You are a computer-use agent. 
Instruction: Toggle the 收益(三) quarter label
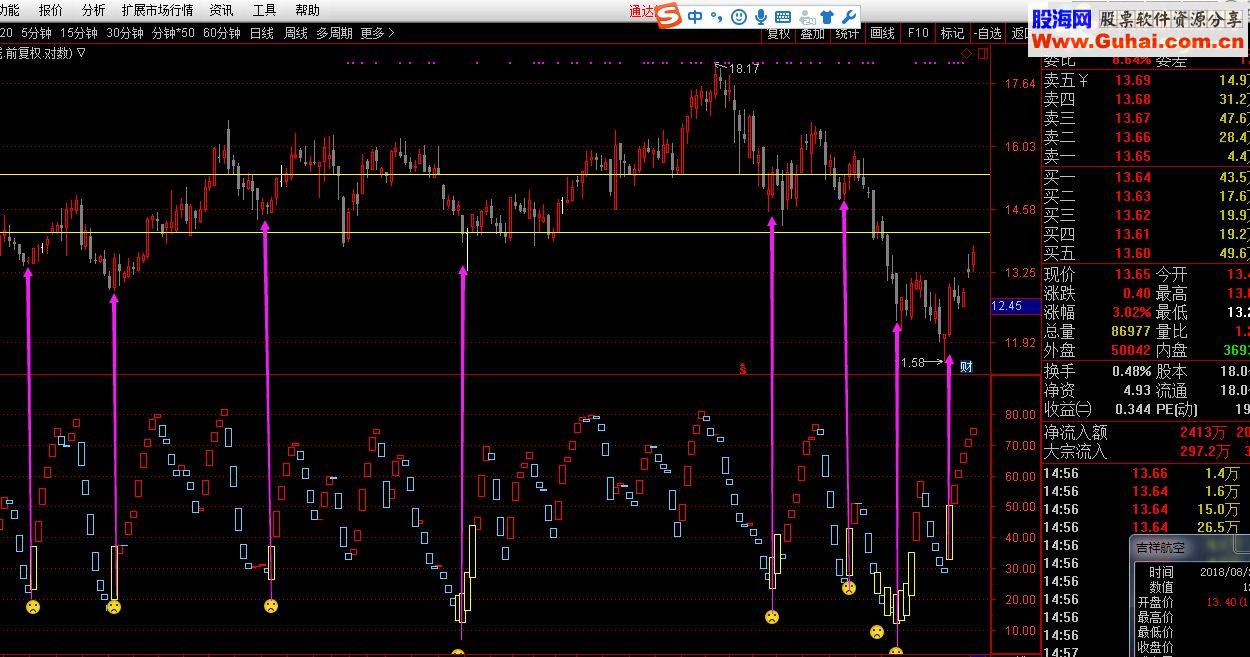point(1067,409)
